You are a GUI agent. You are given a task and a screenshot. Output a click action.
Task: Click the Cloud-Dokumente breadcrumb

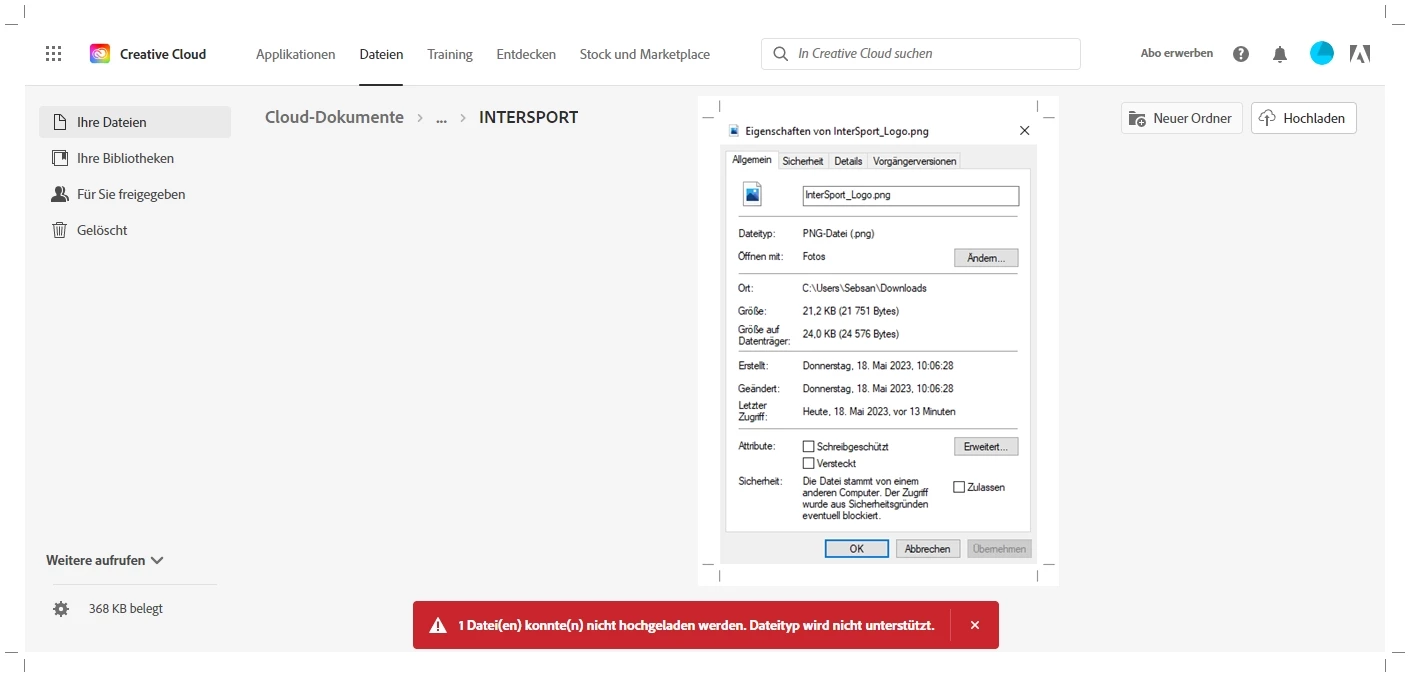click(334, 118)
